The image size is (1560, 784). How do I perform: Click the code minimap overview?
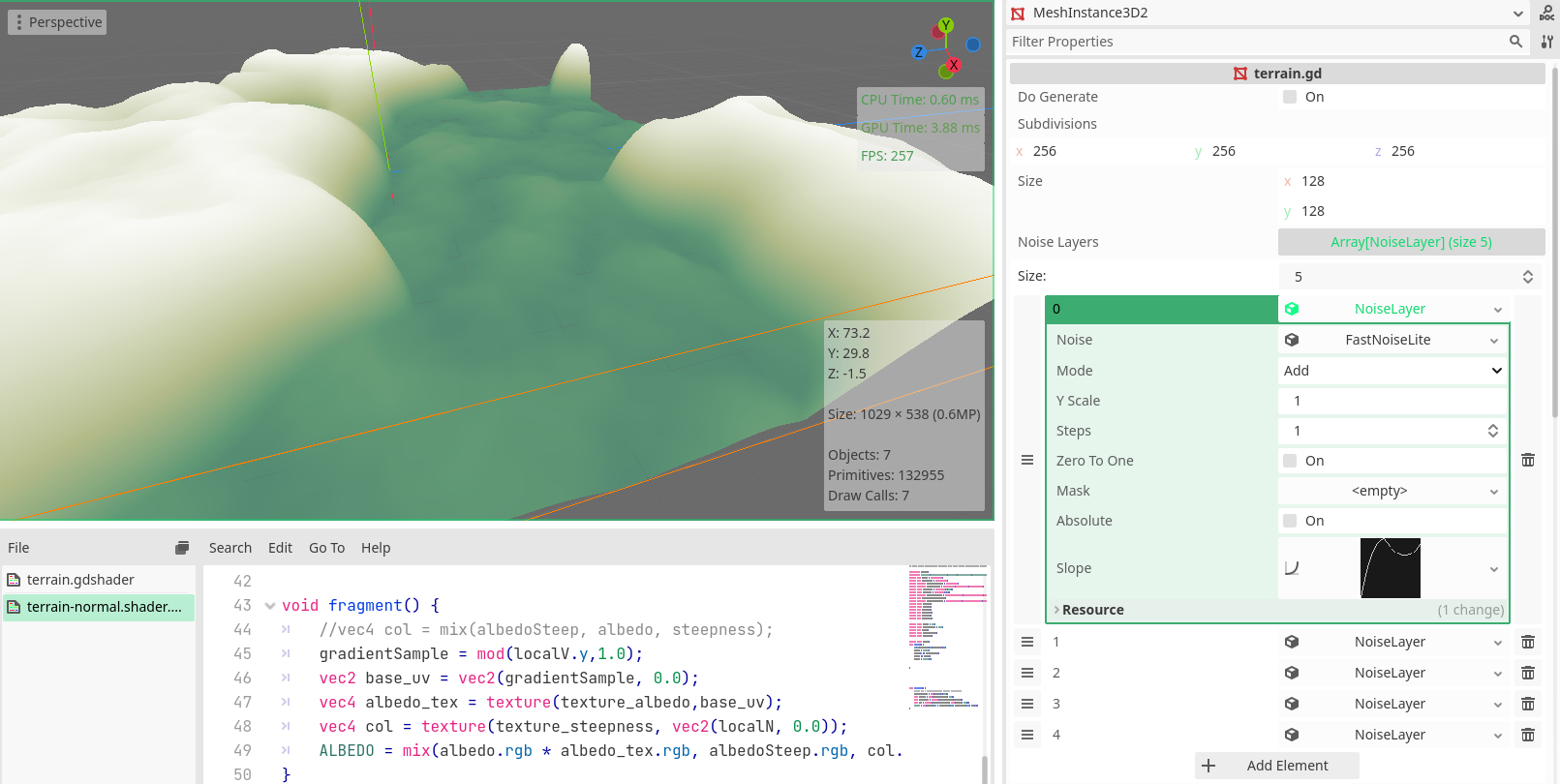click(x=947, y=639)
